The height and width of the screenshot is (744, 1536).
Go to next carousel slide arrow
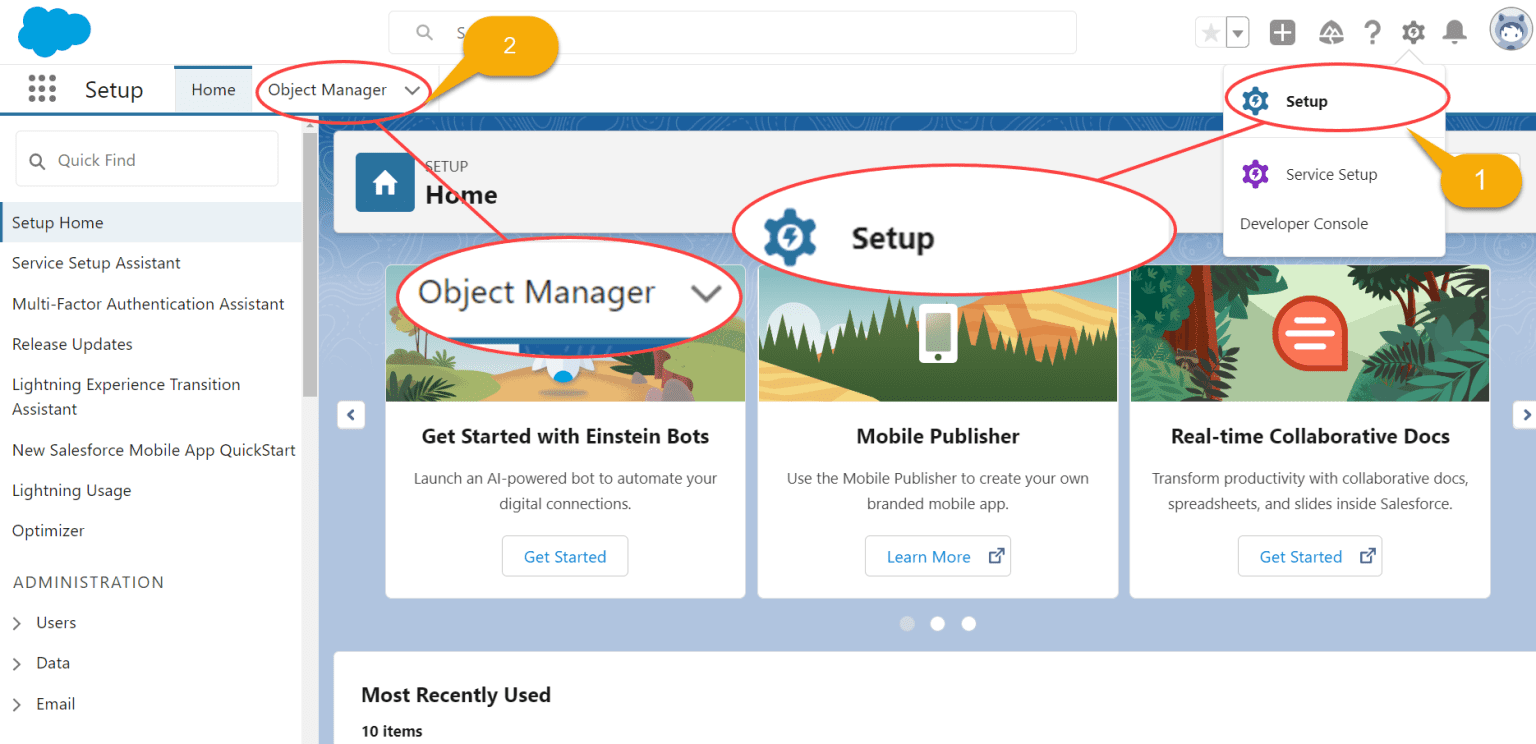[1525, 414]
